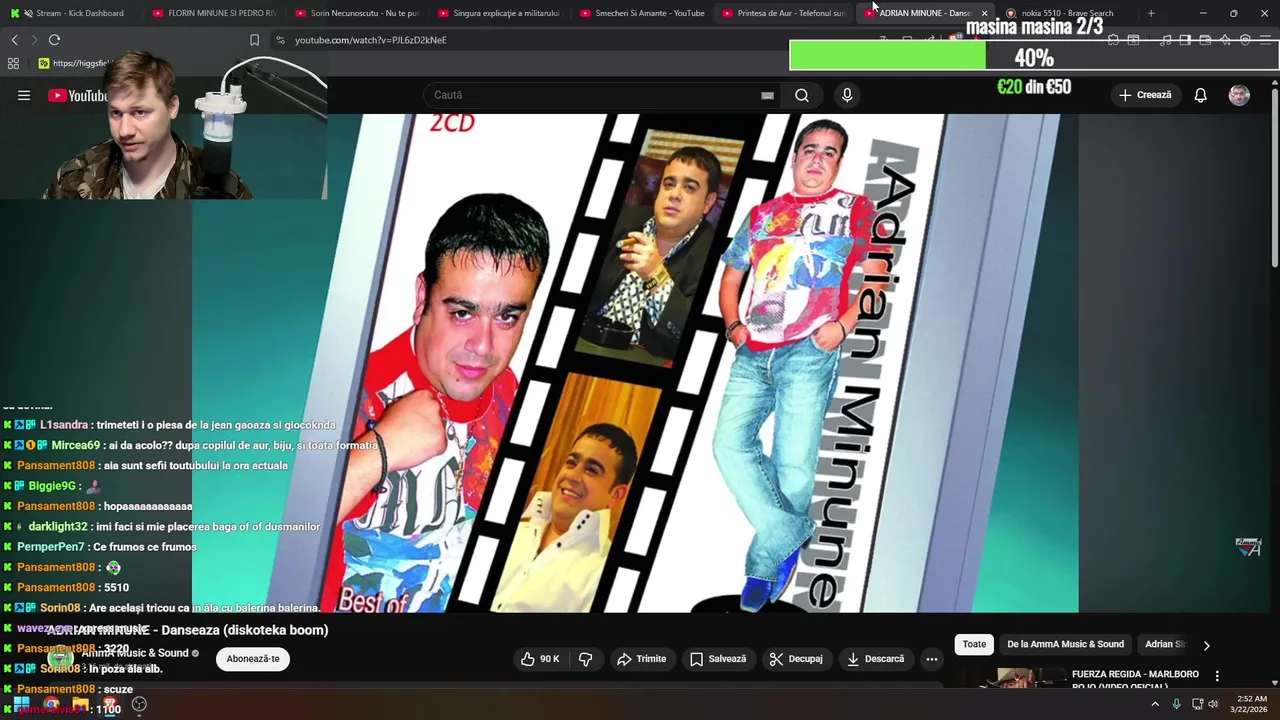This screenshot has height=720, width=1280.
Task: Select the Adrian Si... filter chip
Action: point(1164,645)
